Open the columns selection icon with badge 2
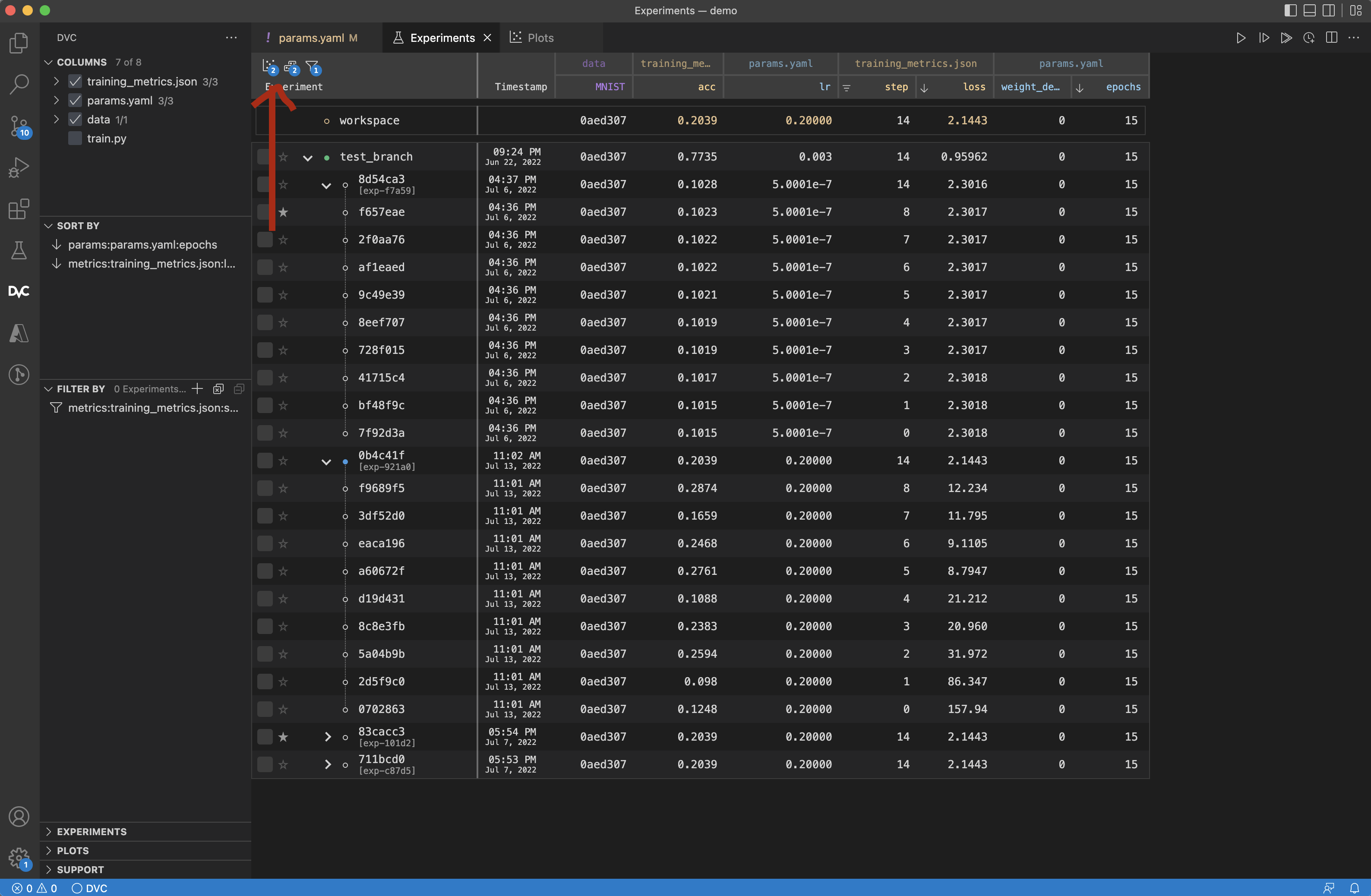The image size is (1371, 896). [x=291, y=66]
